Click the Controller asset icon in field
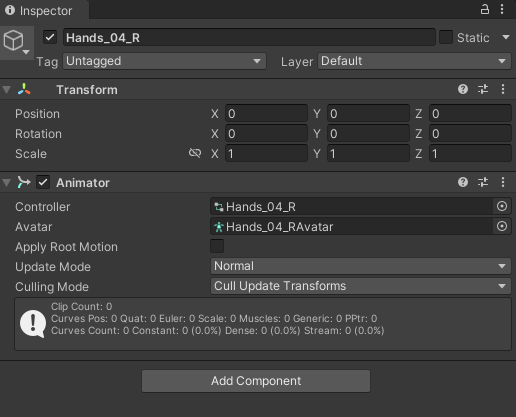This screenshot has width=516, height=417. (x=219, y=207)
